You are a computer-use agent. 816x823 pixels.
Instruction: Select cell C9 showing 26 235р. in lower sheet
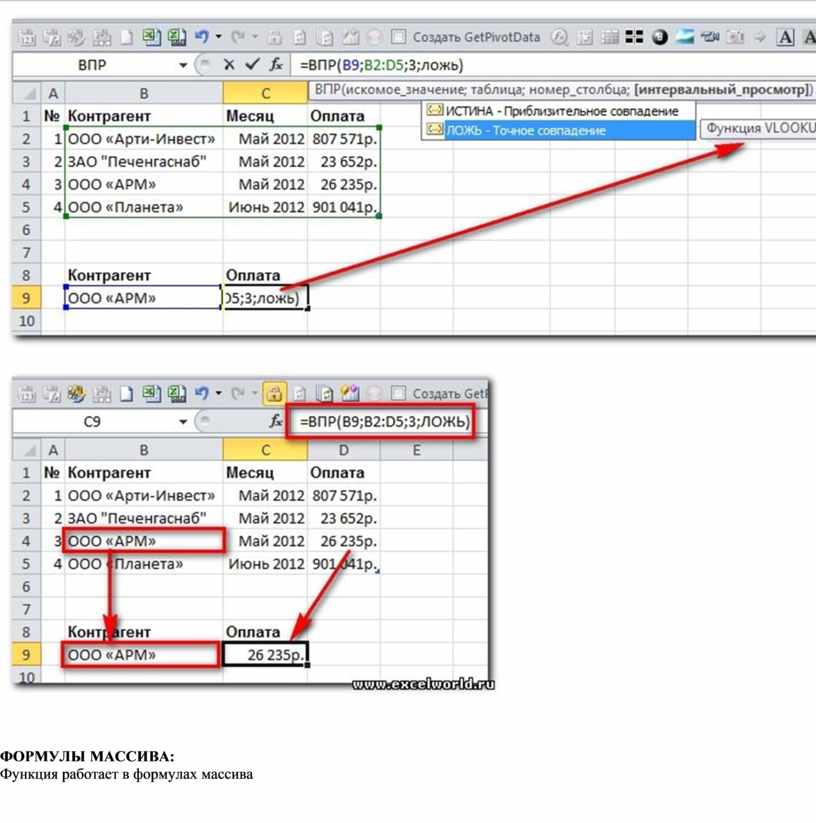coord(265,655)
